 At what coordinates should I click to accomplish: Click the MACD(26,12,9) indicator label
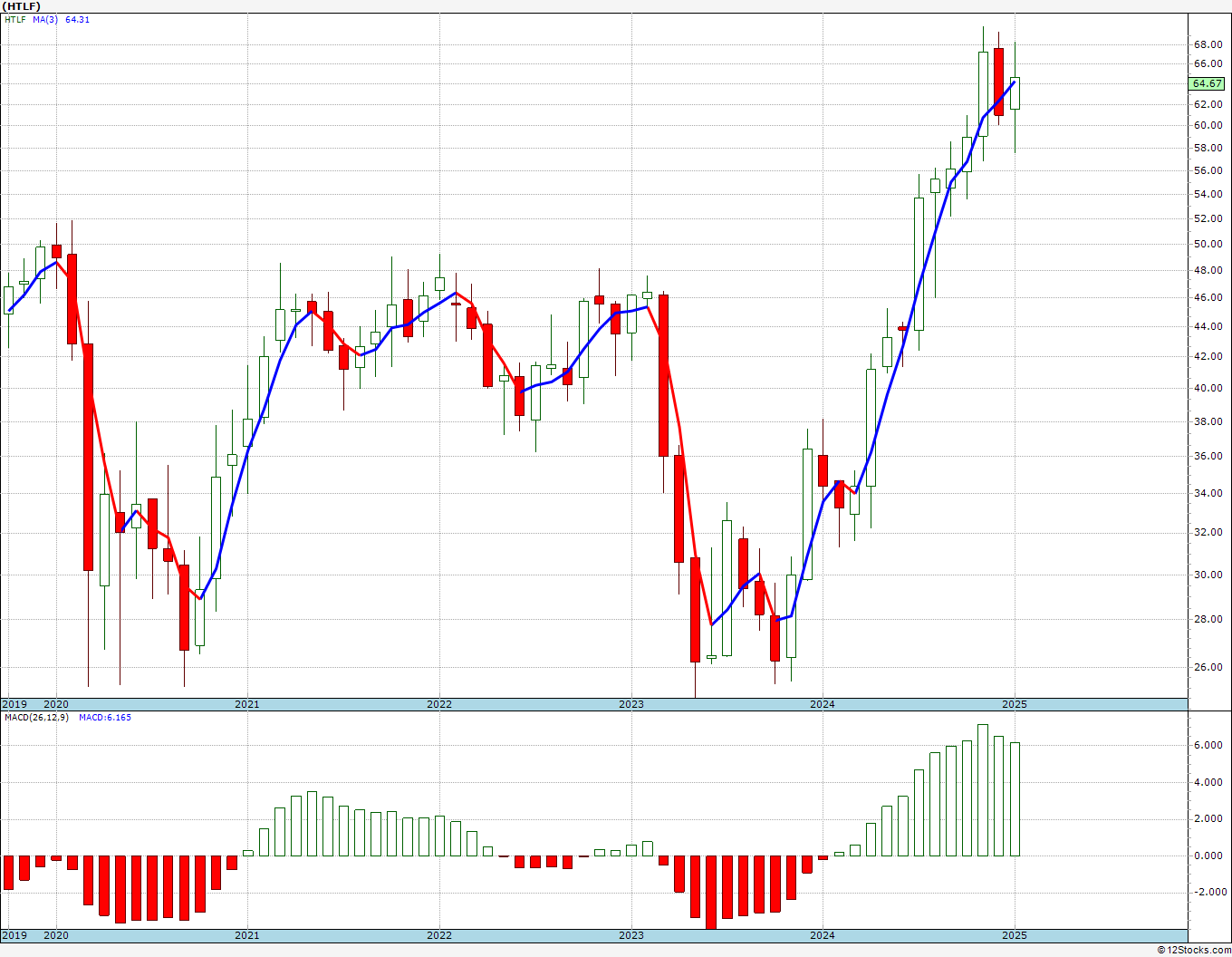coord(36,718)
